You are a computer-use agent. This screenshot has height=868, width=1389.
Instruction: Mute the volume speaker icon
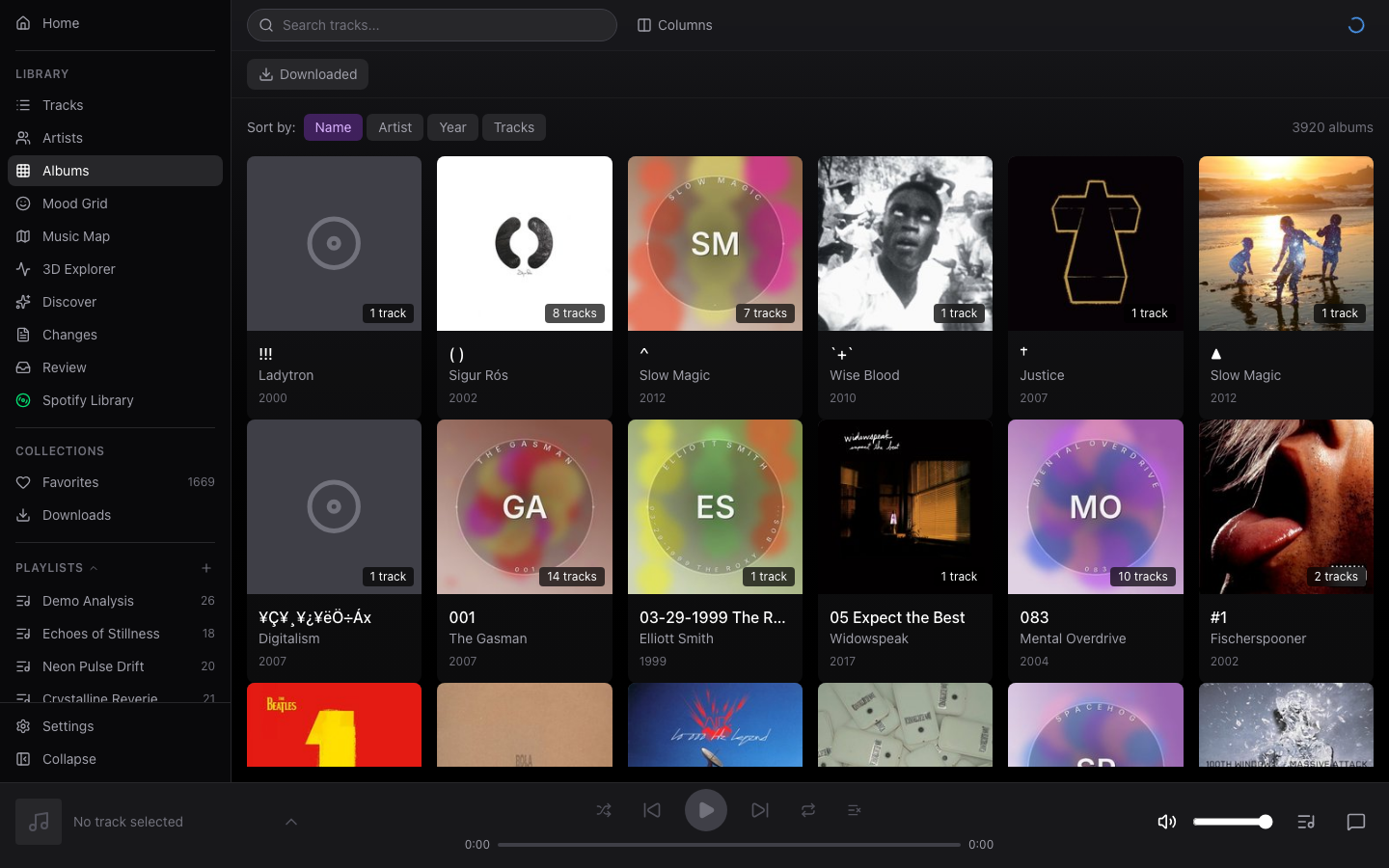(x=1166, y=822)
